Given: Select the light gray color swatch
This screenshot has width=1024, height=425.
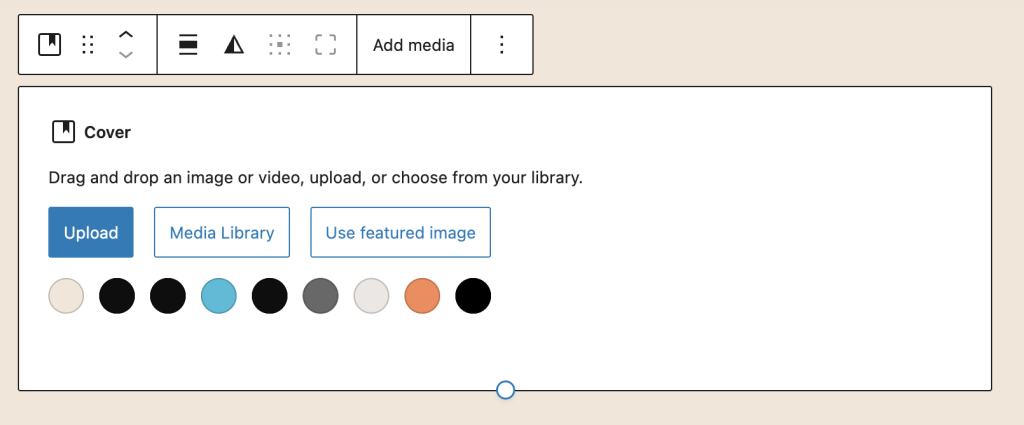Looking at the screenshot, I should coord(372,296).
